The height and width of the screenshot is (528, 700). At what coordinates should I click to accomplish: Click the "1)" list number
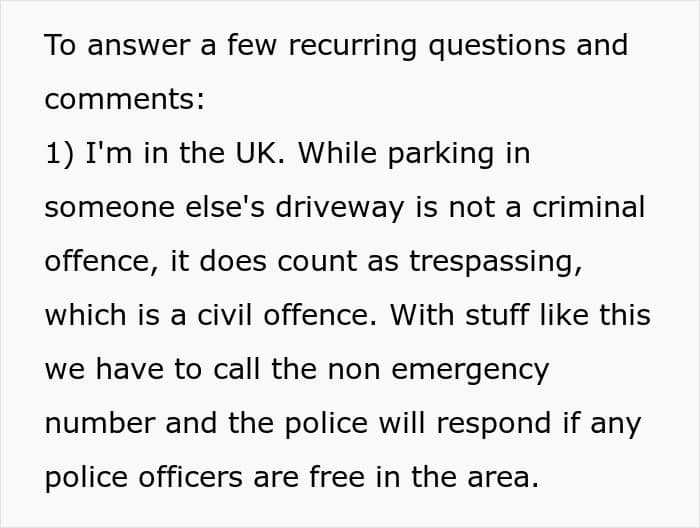(x=59, y=154)
